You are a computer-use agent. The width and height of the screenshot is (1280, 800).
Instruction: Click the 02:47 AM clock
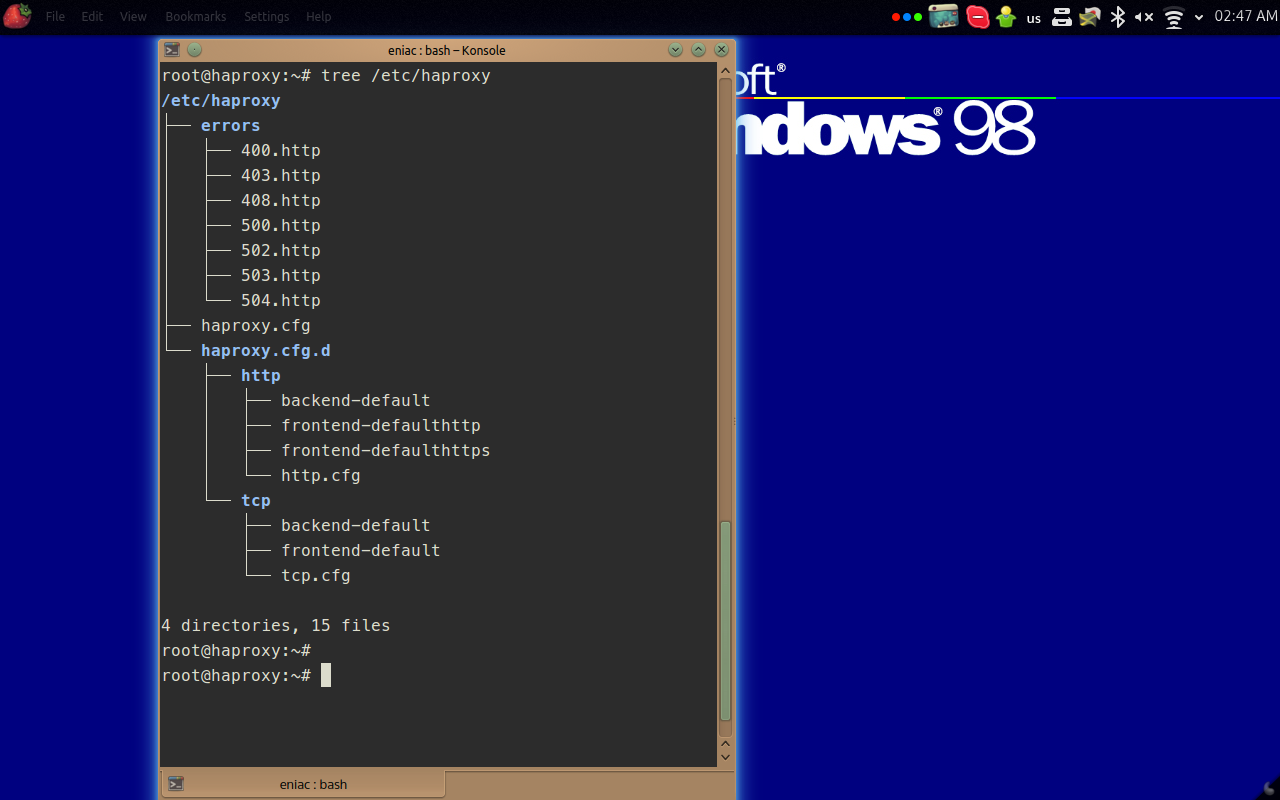pos(1246,17)
